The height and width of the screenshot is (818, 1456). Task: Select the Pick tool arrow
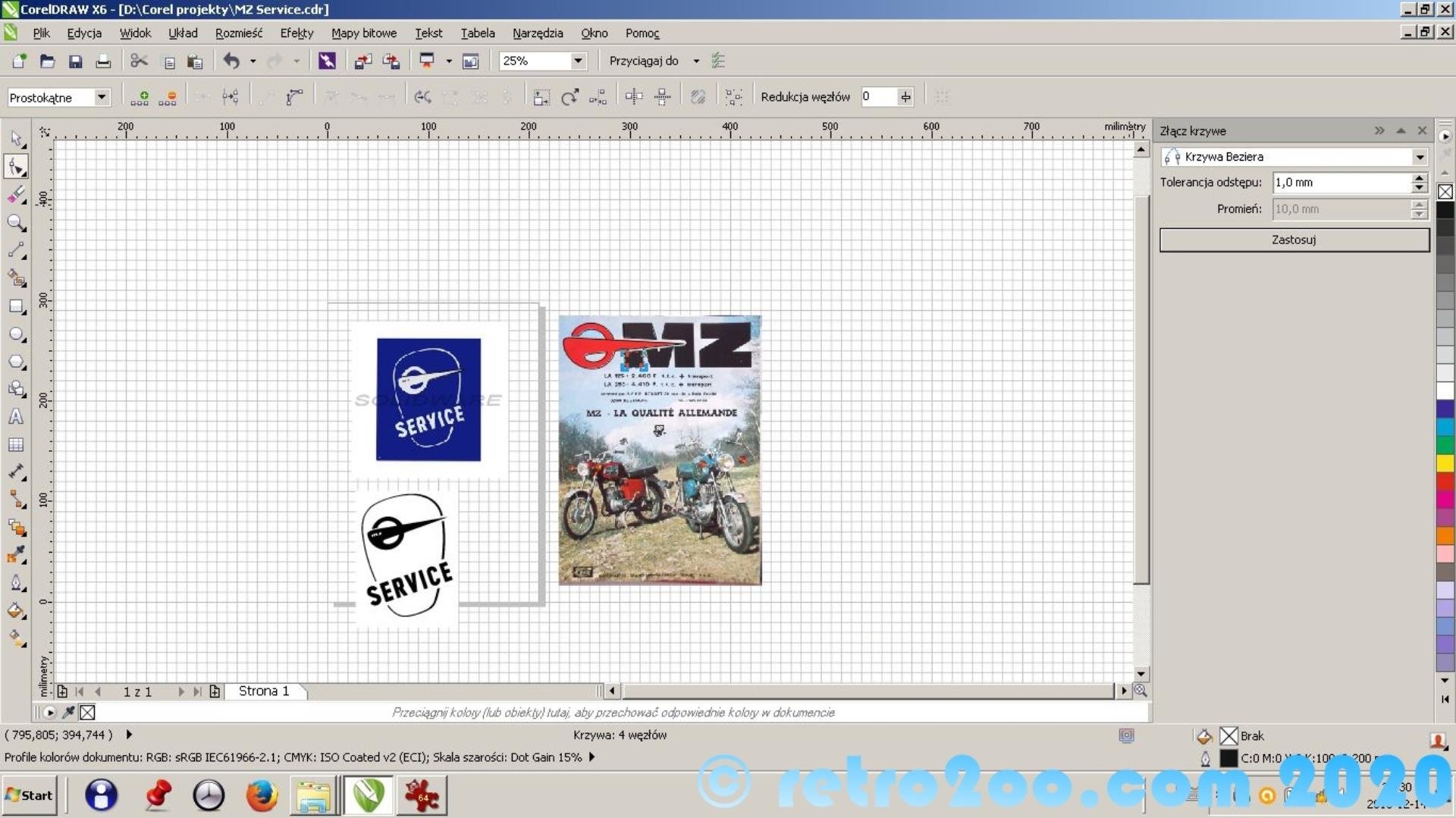[16, 139]
